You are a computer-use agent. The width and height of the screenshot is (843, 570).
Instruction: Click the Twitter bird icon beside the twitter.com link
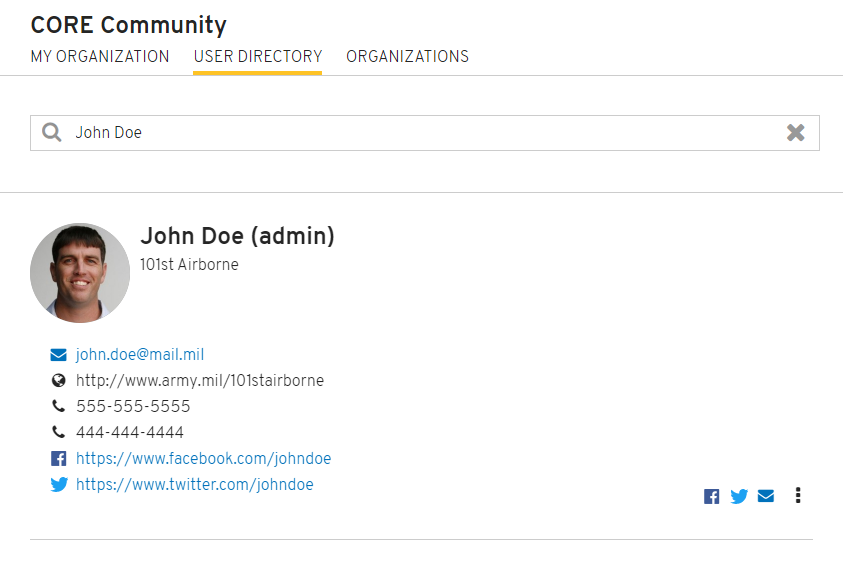(59, 484)
